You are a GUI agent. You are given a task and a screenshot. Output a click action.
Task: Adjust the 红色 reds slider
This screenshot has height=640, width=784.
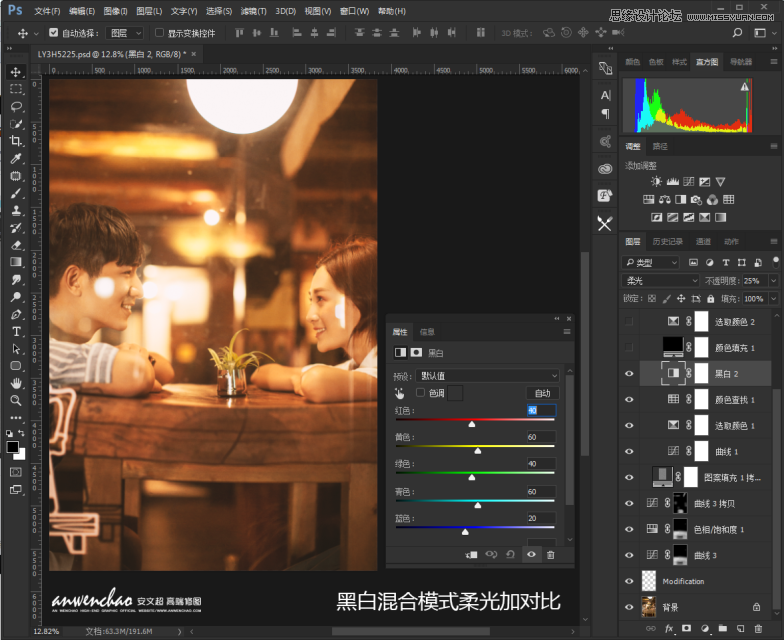(x=472, y=424)
